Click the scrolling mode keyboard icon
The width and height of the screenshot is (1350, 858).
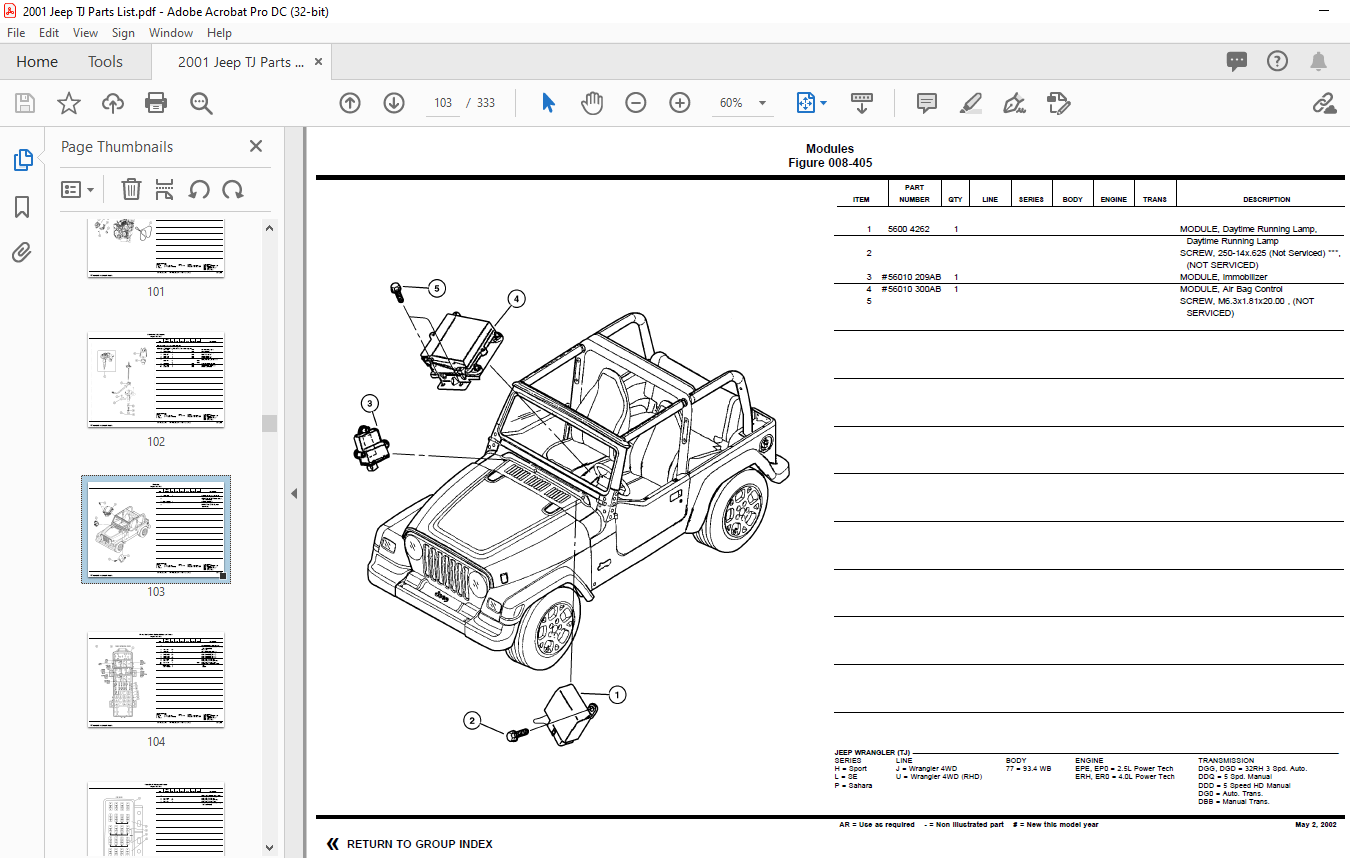(862, 103)
